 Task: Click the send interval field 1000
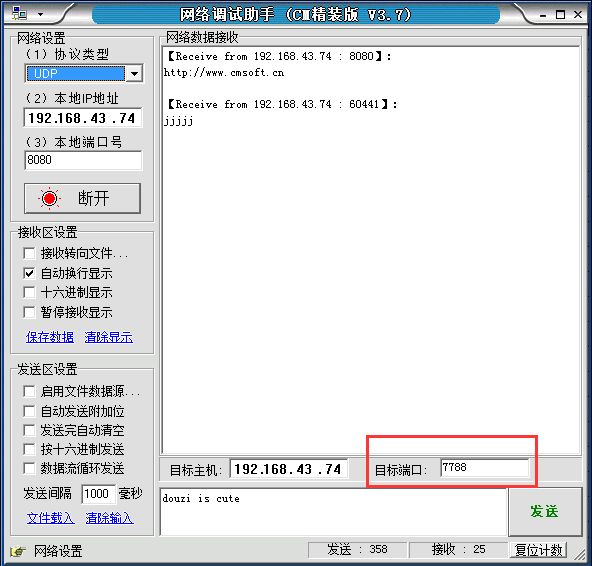[98, 494]
